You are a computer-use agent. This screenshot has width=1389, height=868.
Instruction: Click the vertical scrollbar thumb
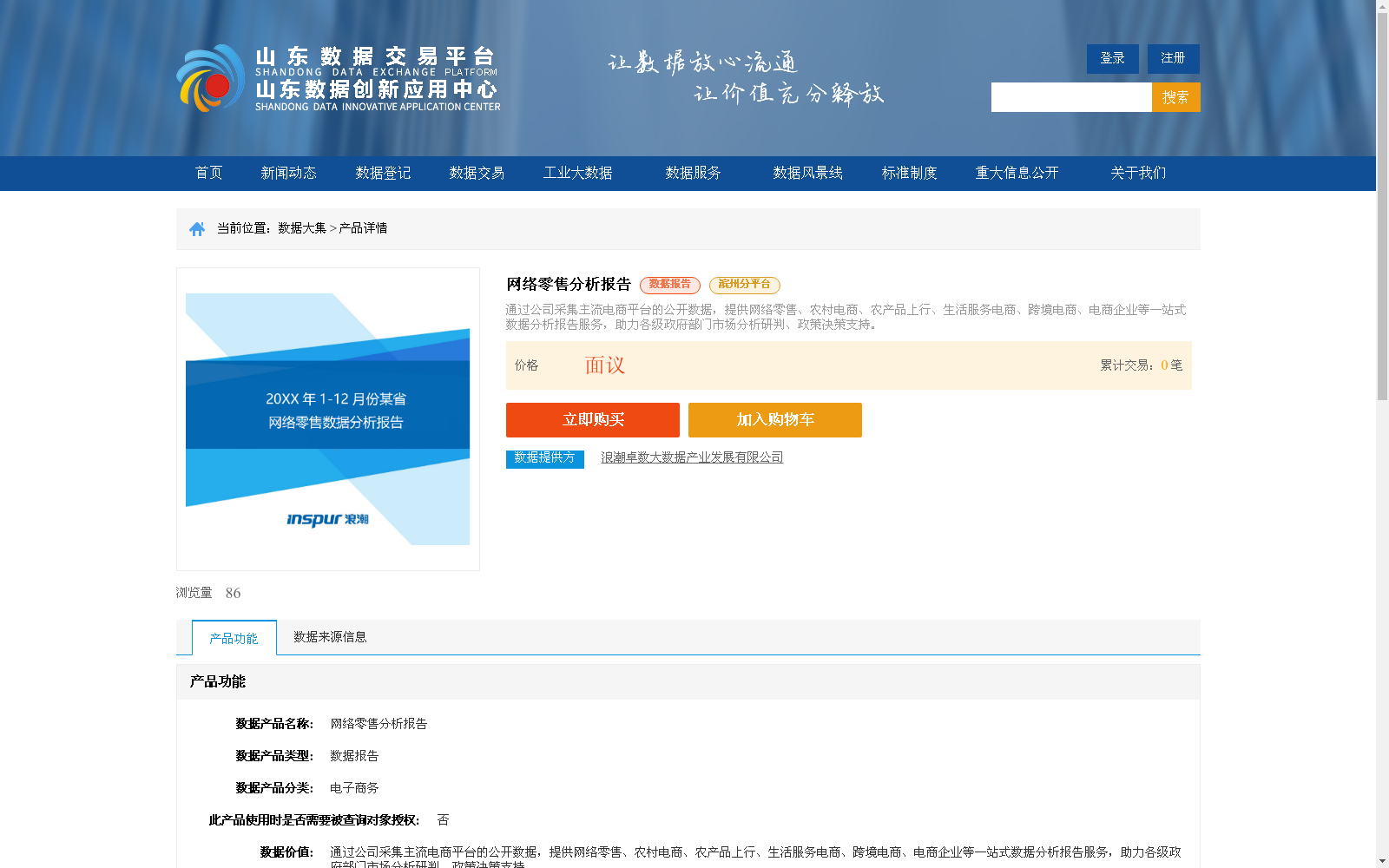(x=1382, y=207)
